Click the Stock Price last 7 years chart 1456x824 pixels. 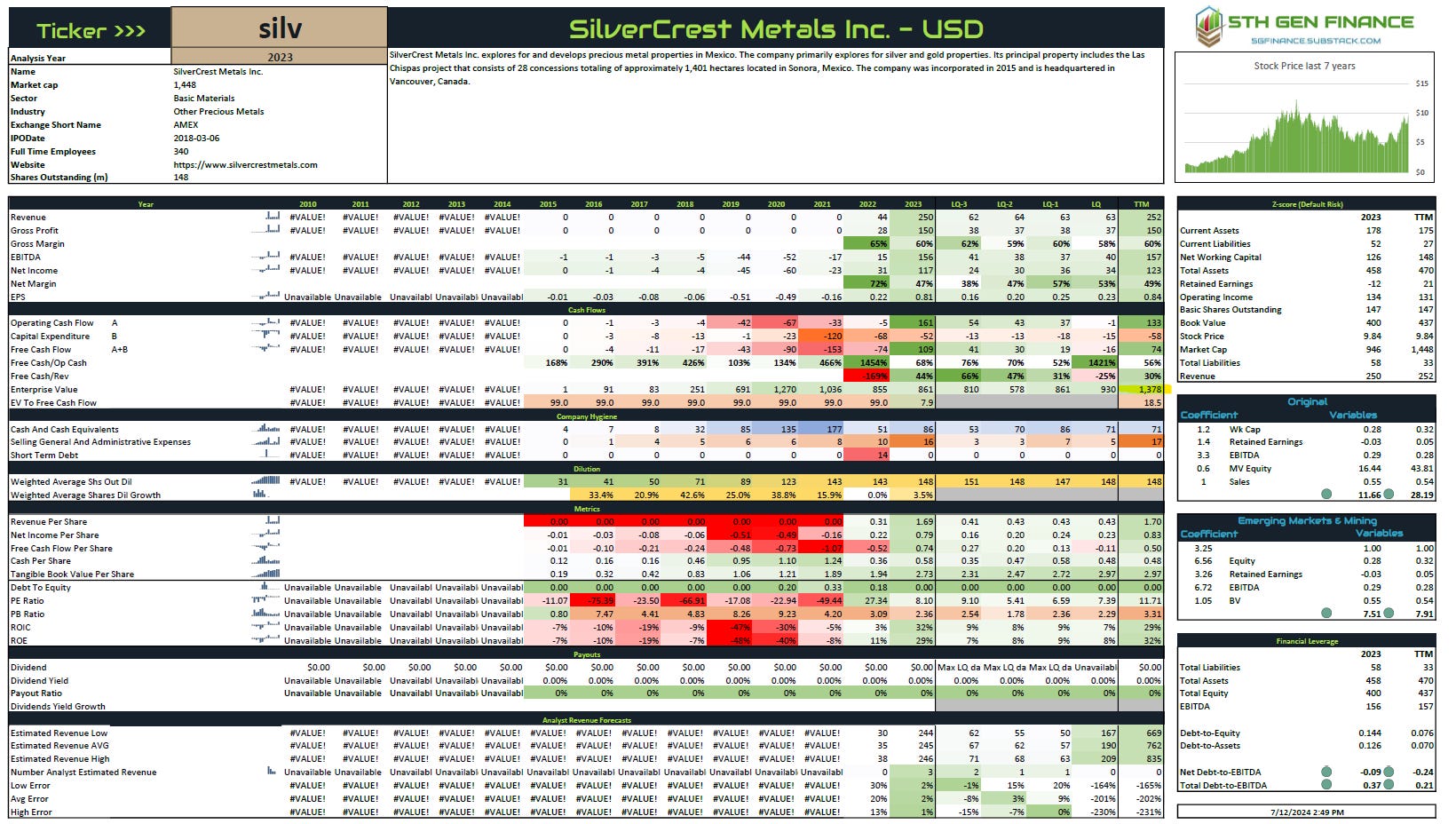(1305, 117)
